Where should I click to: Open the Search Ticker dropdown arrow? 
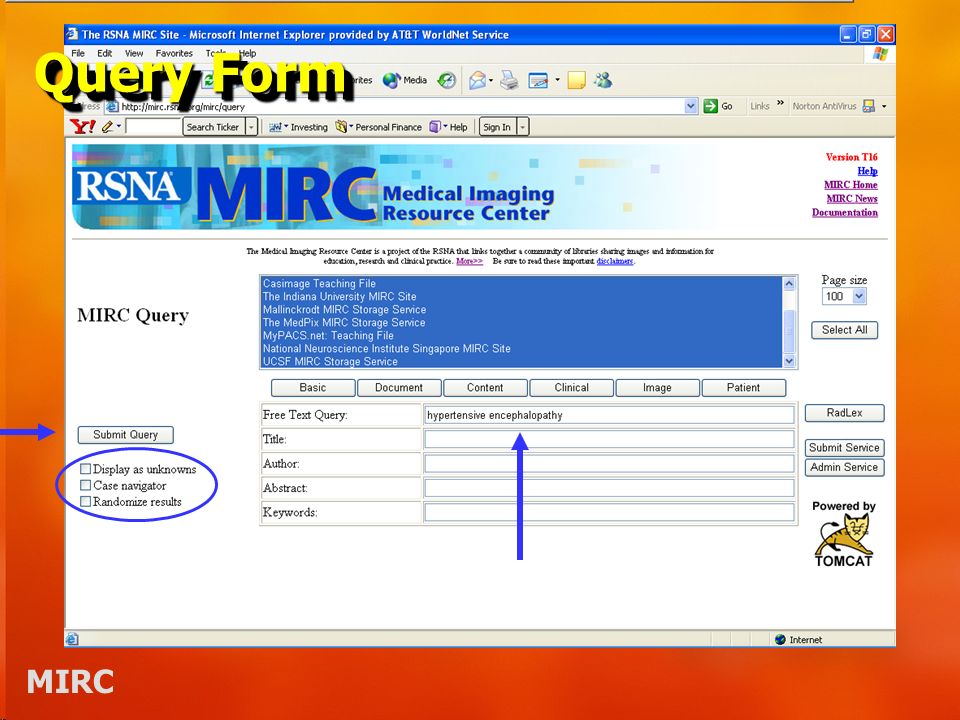[251, 127]
